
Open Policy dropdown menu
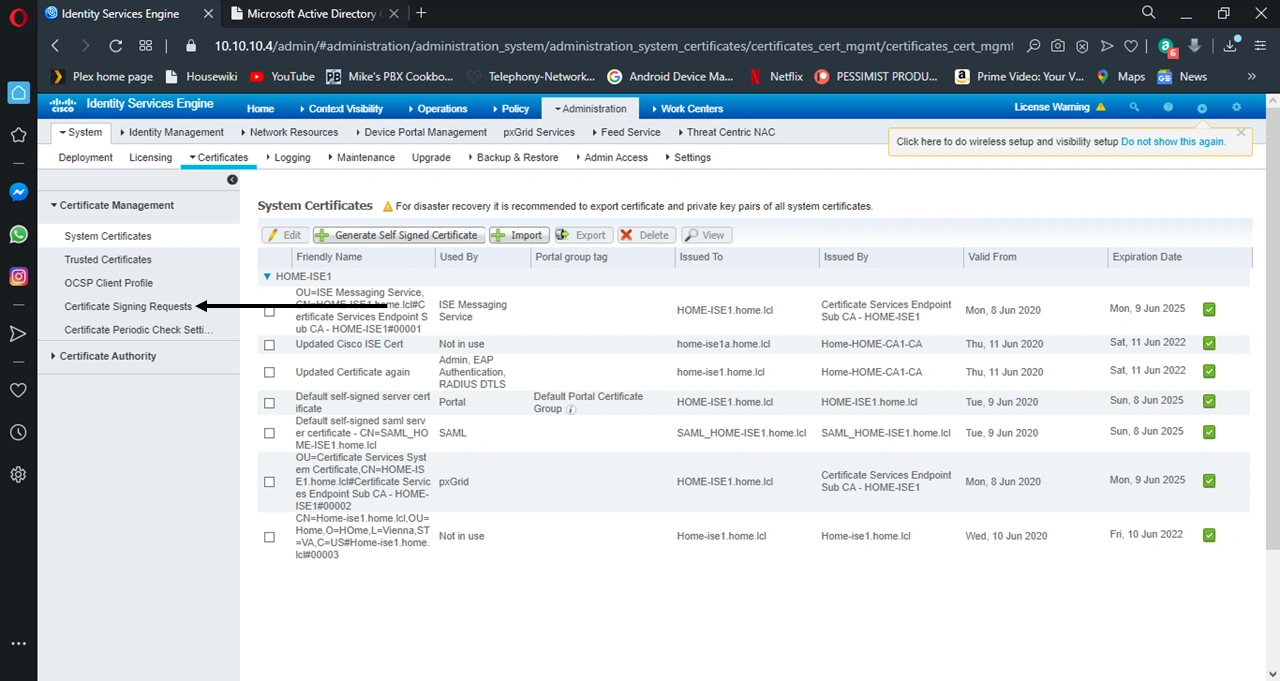[x=511, y=108]
